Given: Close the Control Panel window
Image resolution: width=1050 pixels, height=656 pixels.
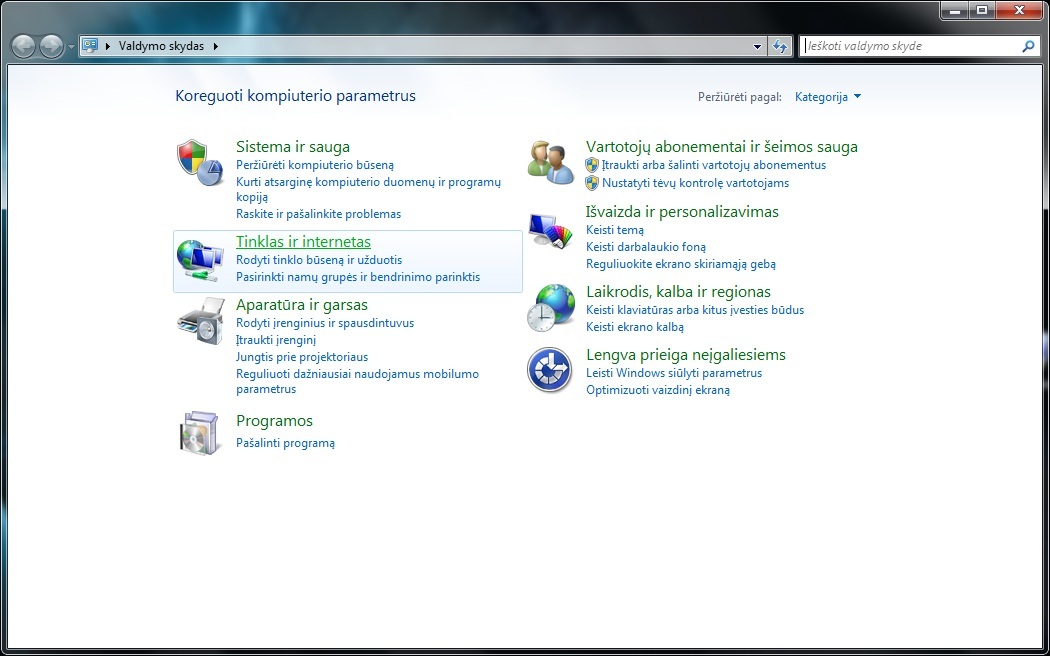Looking at the screenshot, I should coord(1019,10).
